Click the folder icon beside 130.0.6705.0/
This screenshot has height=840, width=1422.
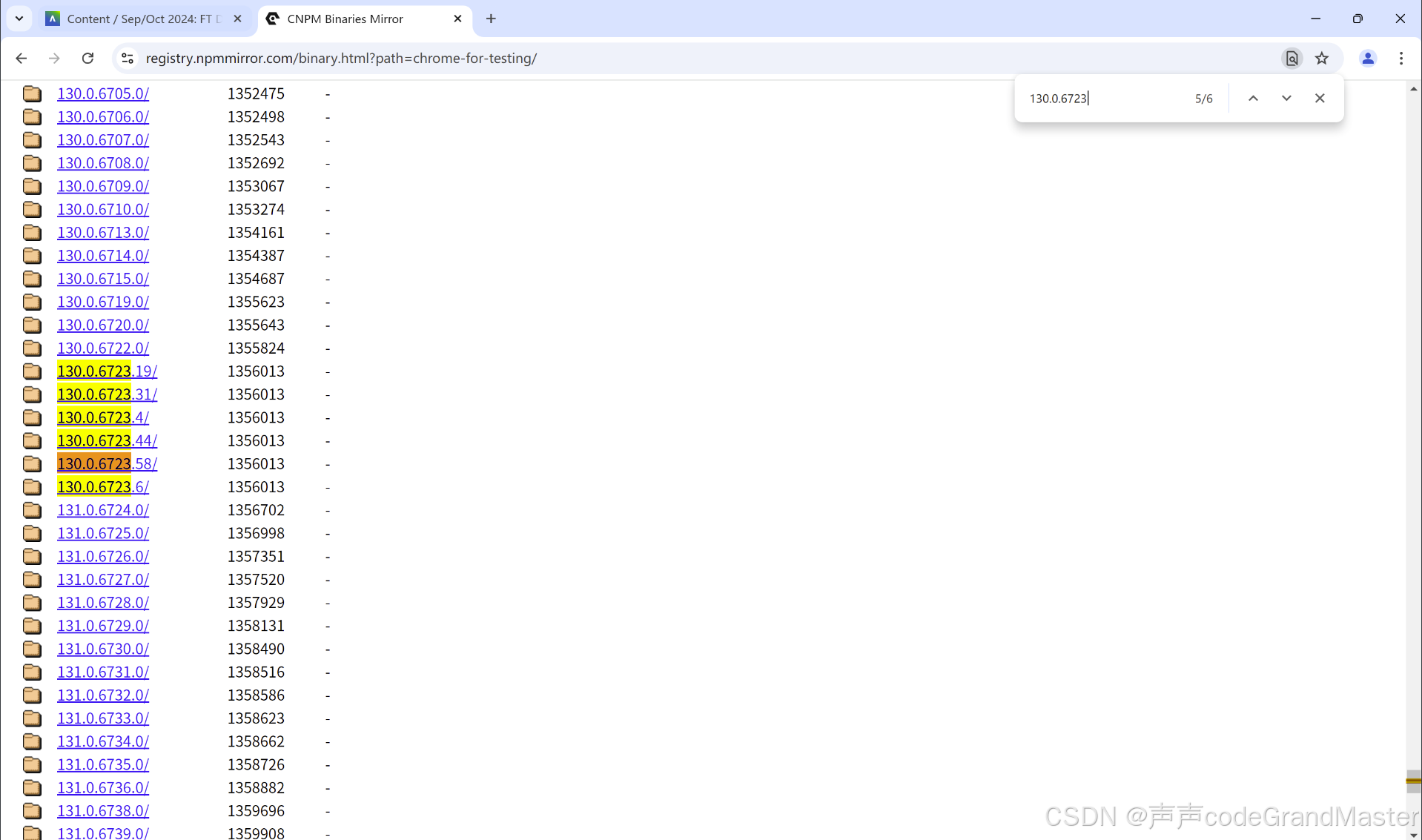pos(32,93)
